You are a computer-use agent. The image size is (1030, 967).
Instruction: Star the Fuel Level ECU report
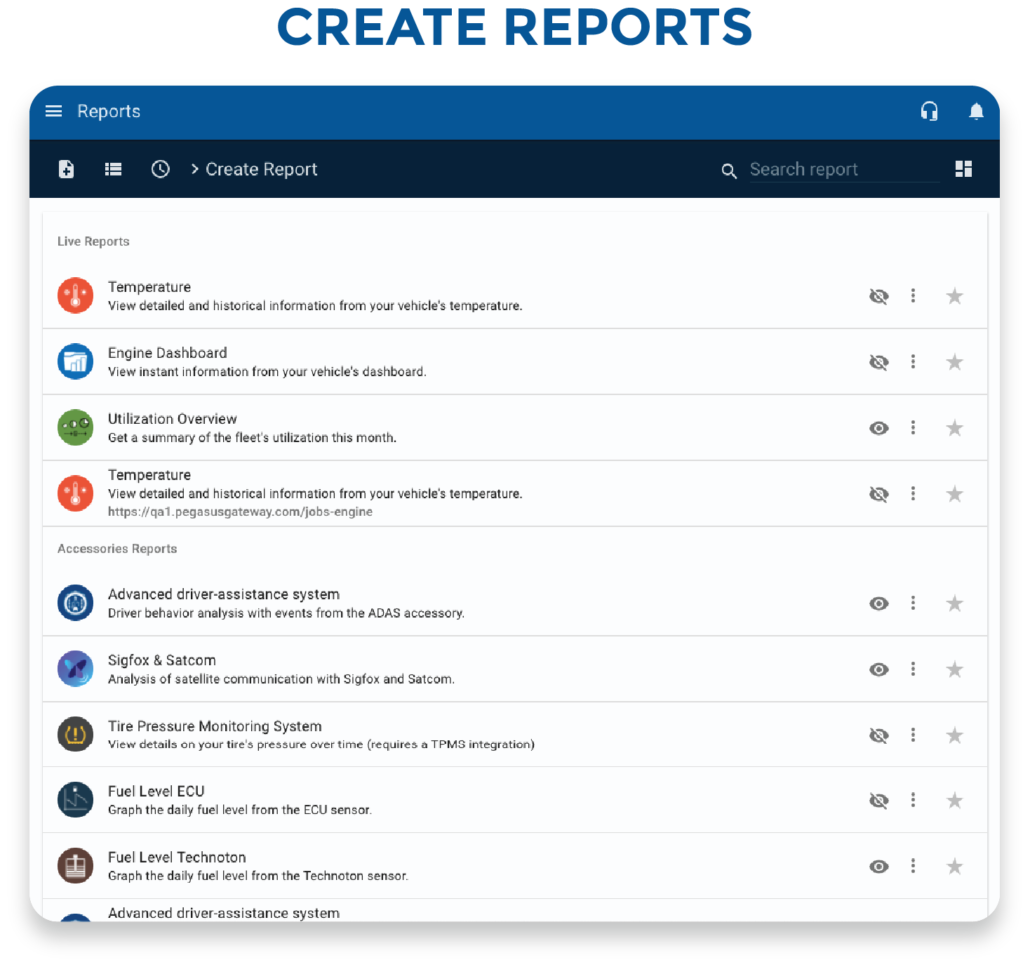[x=954, y=800]
